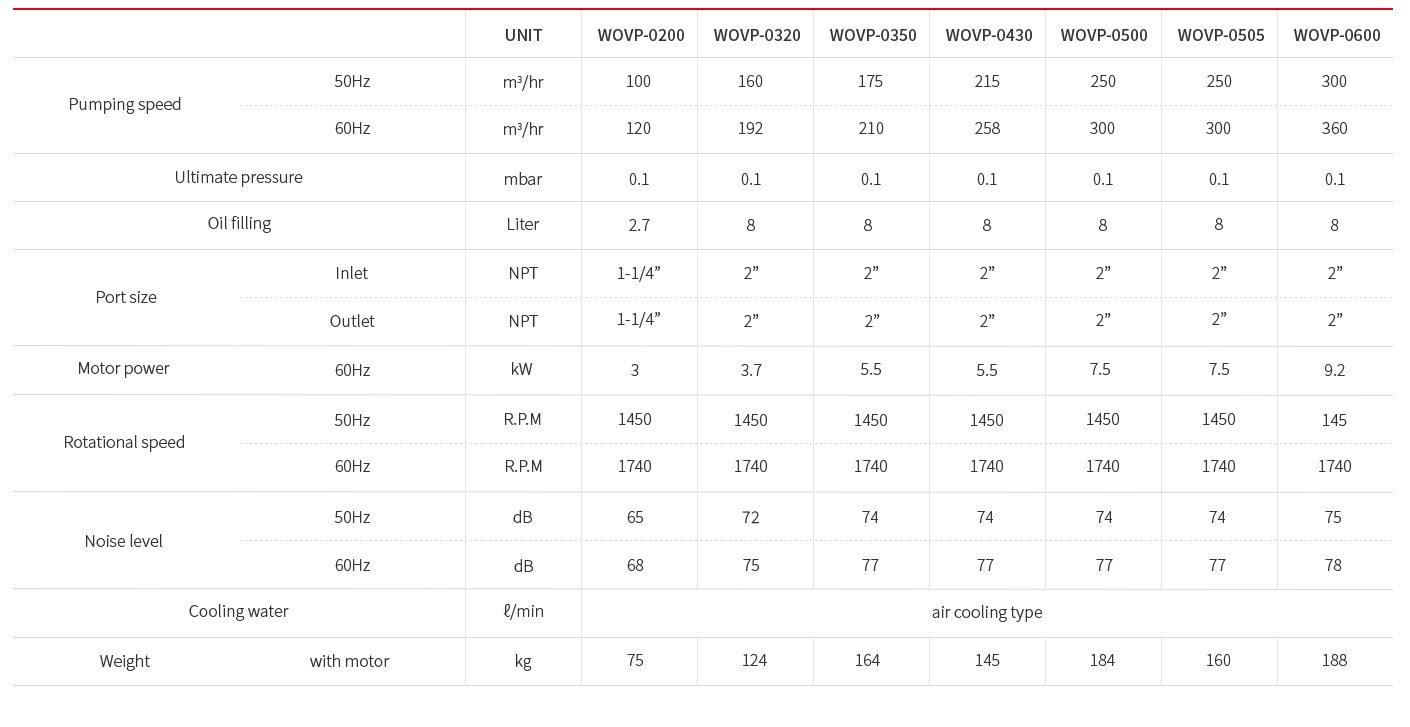The image size is (1410, 727).
Task: Select the Motor power row label
Action: (x=124, y=368)
